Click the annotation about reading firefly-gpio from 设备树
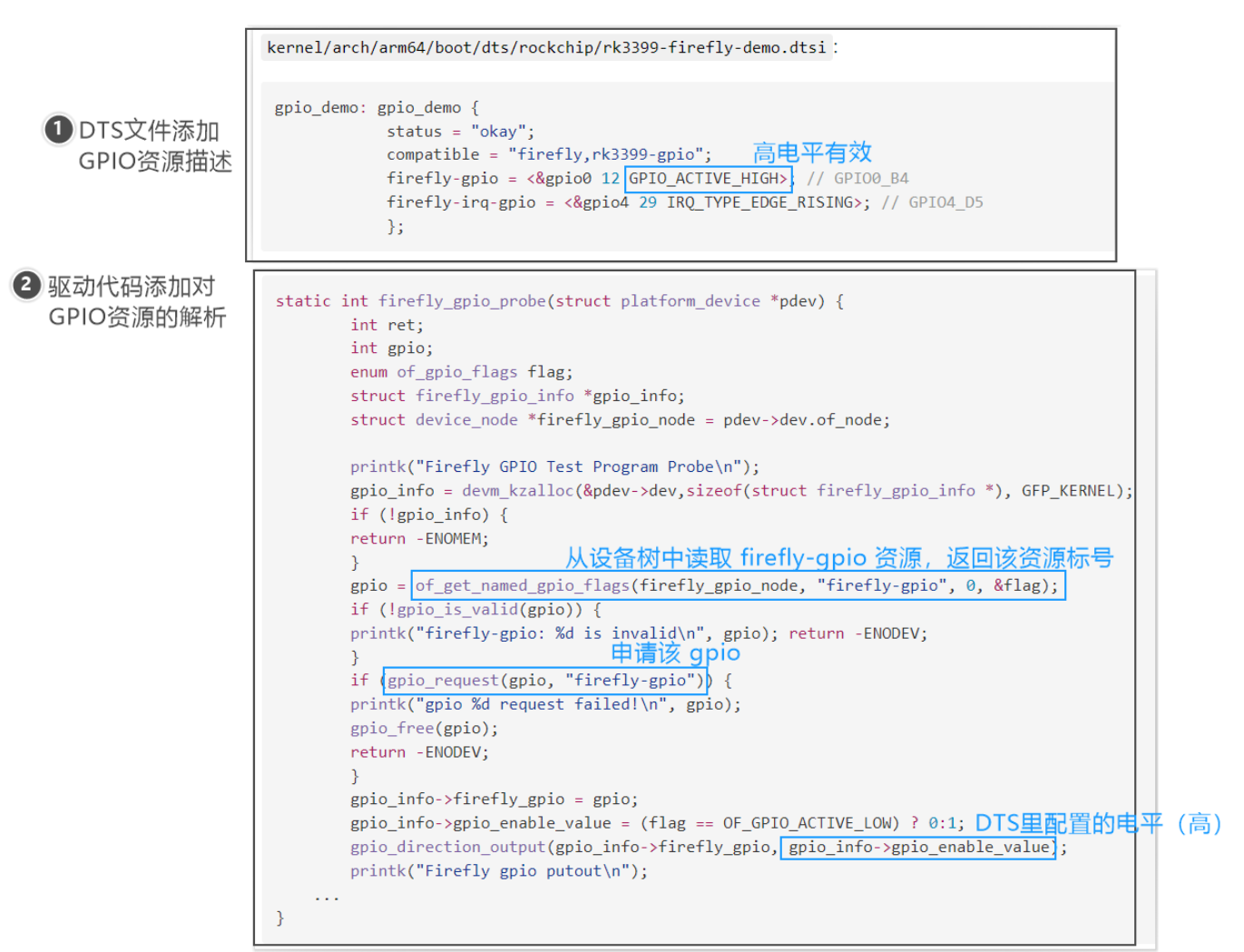The width and height of the screenshot is (1244, 952). [838, 557]
